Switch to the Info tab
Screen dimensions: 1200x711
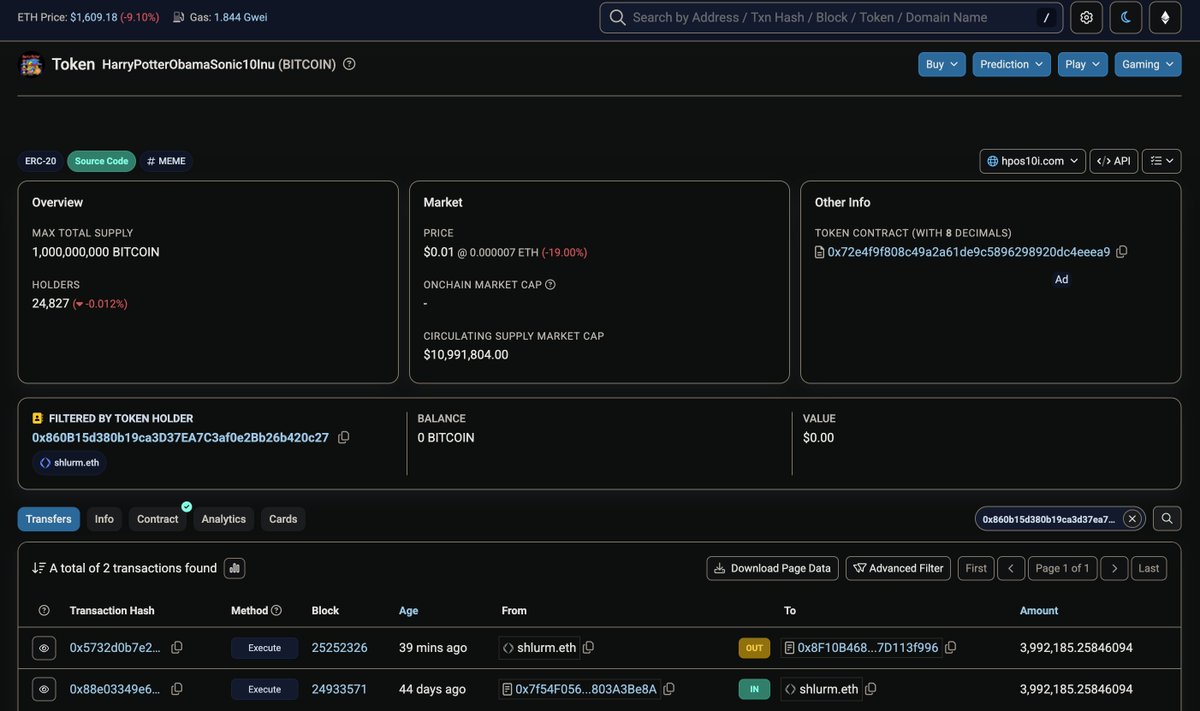(104, 519)
